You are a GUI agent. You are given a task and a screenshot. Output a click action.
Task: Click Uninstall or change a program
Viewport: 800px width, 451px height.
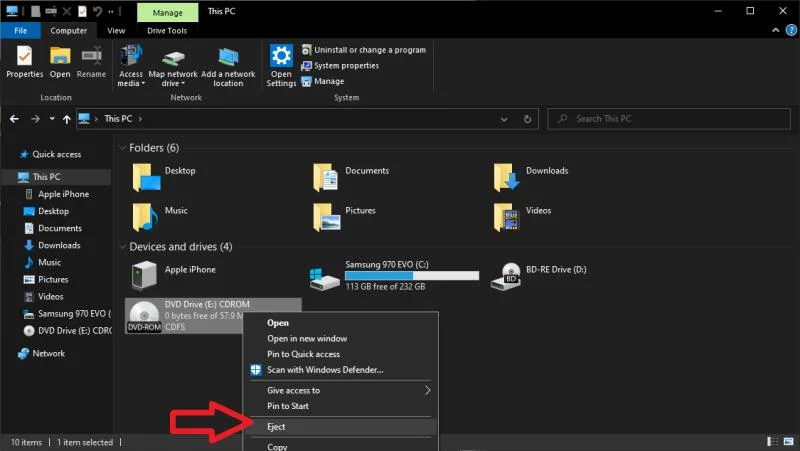click(x=364, y=50)
